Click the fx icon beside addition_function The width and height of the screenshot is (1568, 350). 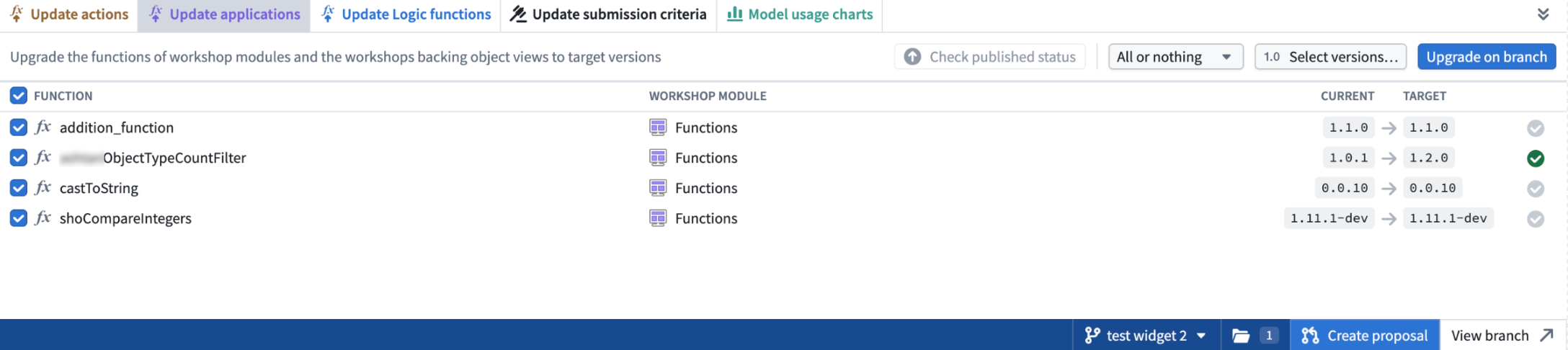click(43, 127)
